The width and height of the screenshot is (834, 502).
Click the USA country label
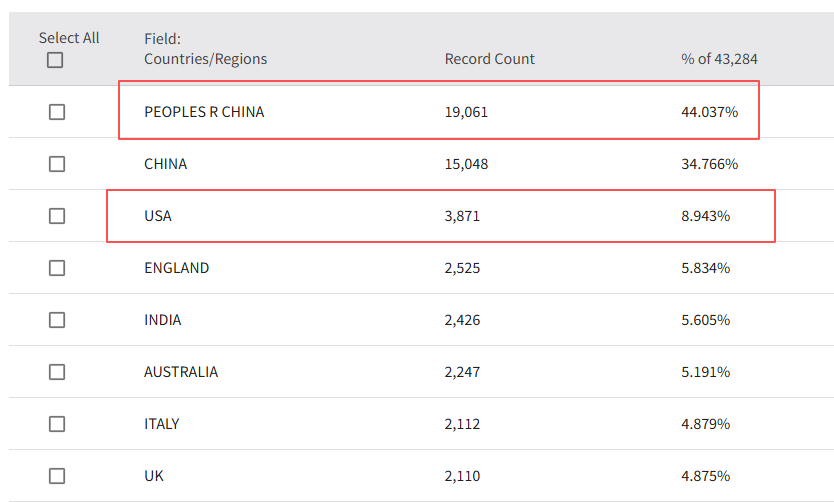(158, 216)
